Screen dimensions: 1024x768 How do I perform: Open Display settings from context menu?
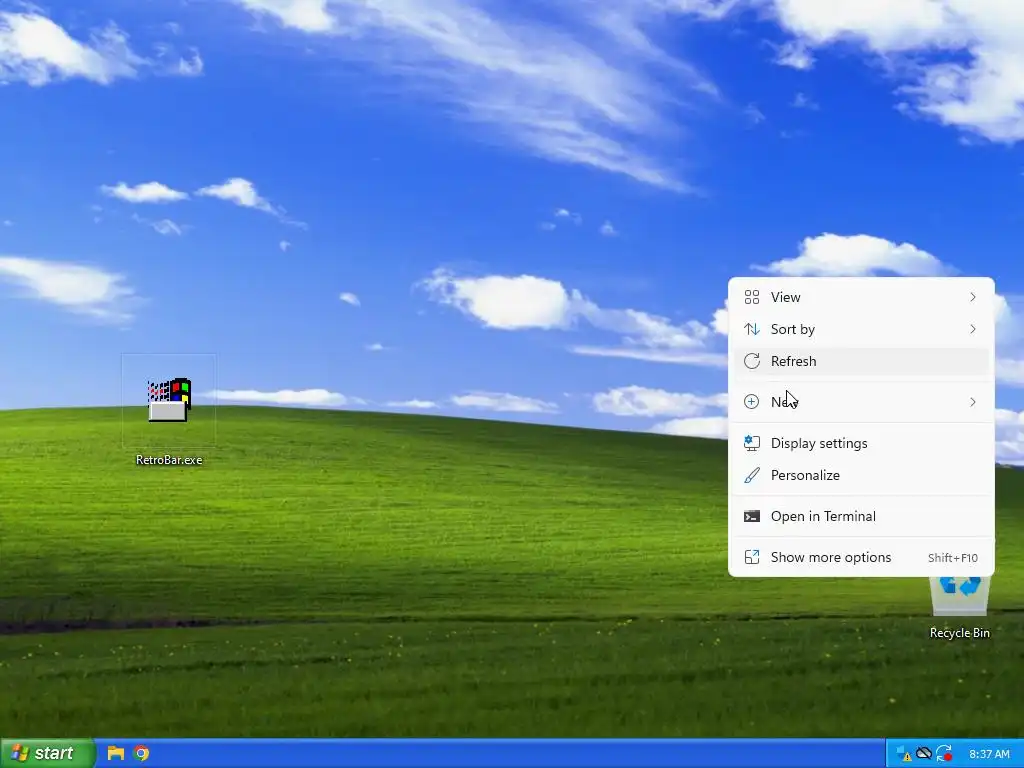[x=861, y=443]
